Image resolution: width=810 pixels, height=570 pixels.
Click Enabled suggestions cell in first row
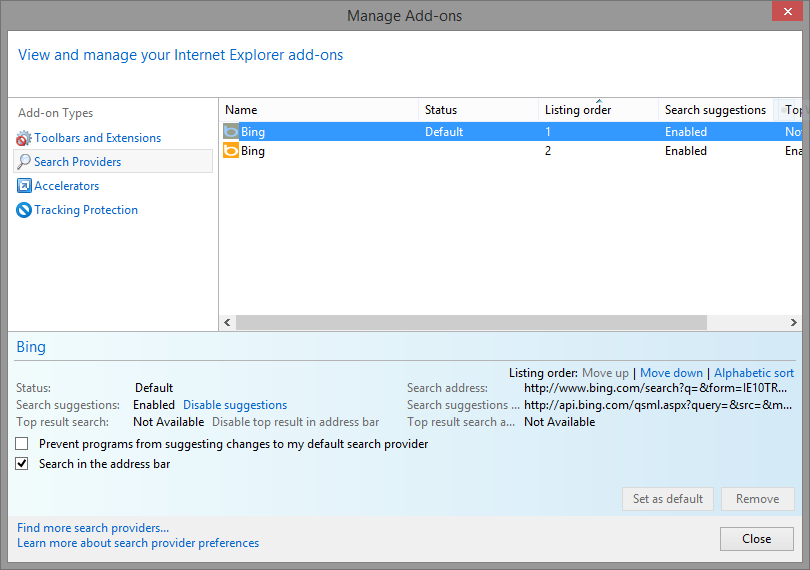point(686,132)
